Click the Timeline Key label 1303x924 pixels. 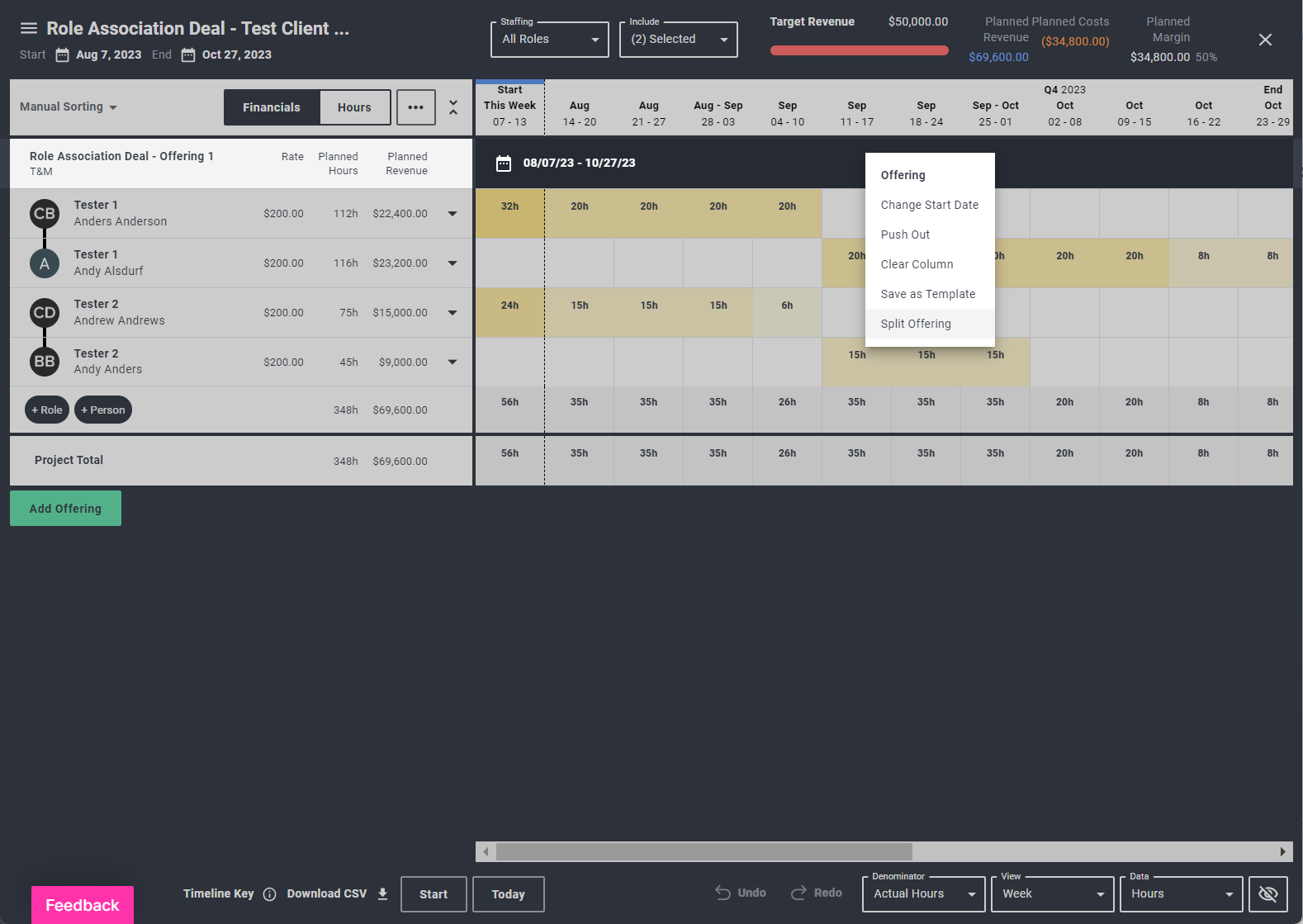point(219,893)
